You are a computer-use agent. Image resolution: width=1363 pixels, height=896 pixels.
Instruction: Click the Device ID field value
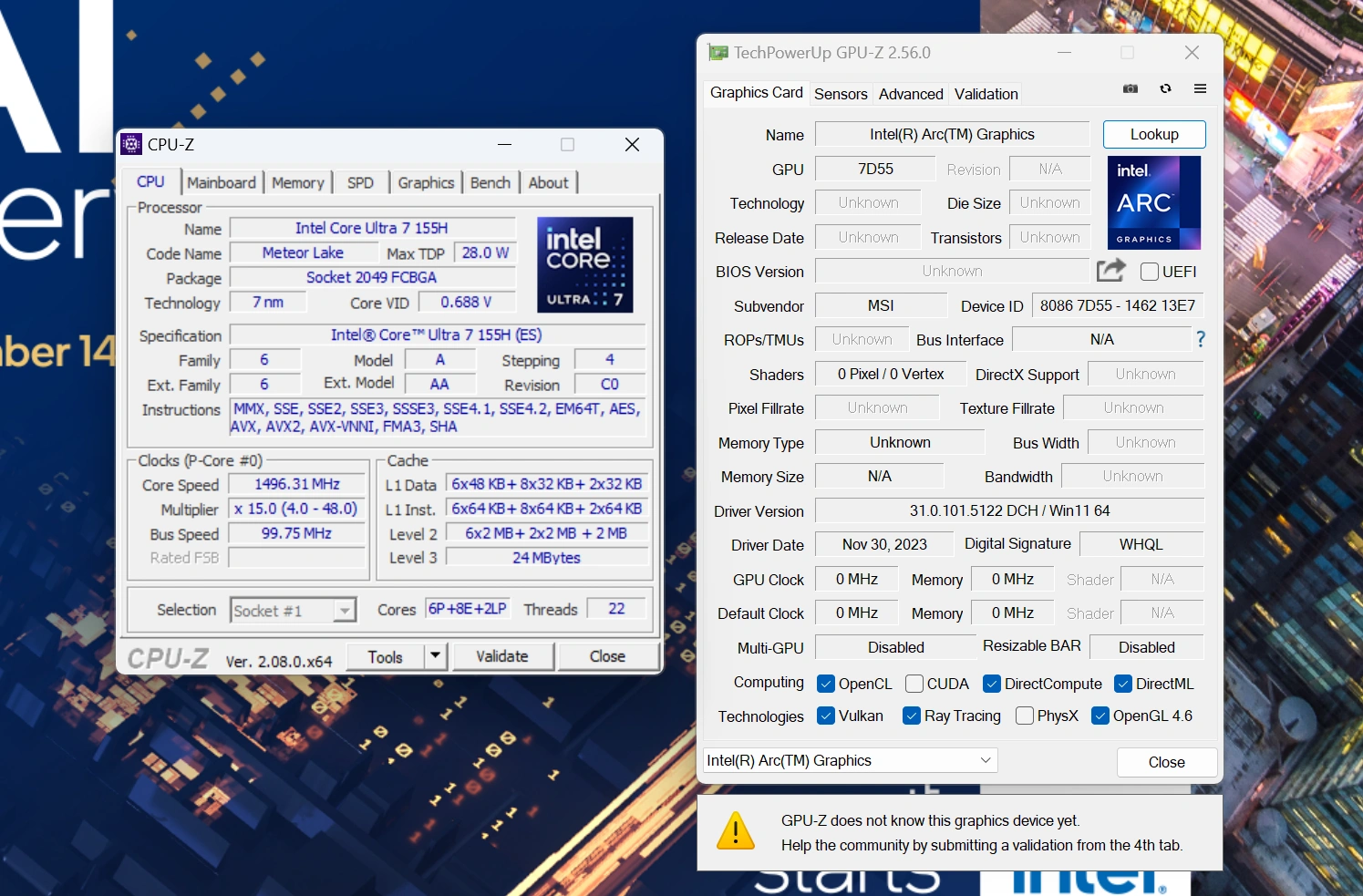tap(1118, 305)
